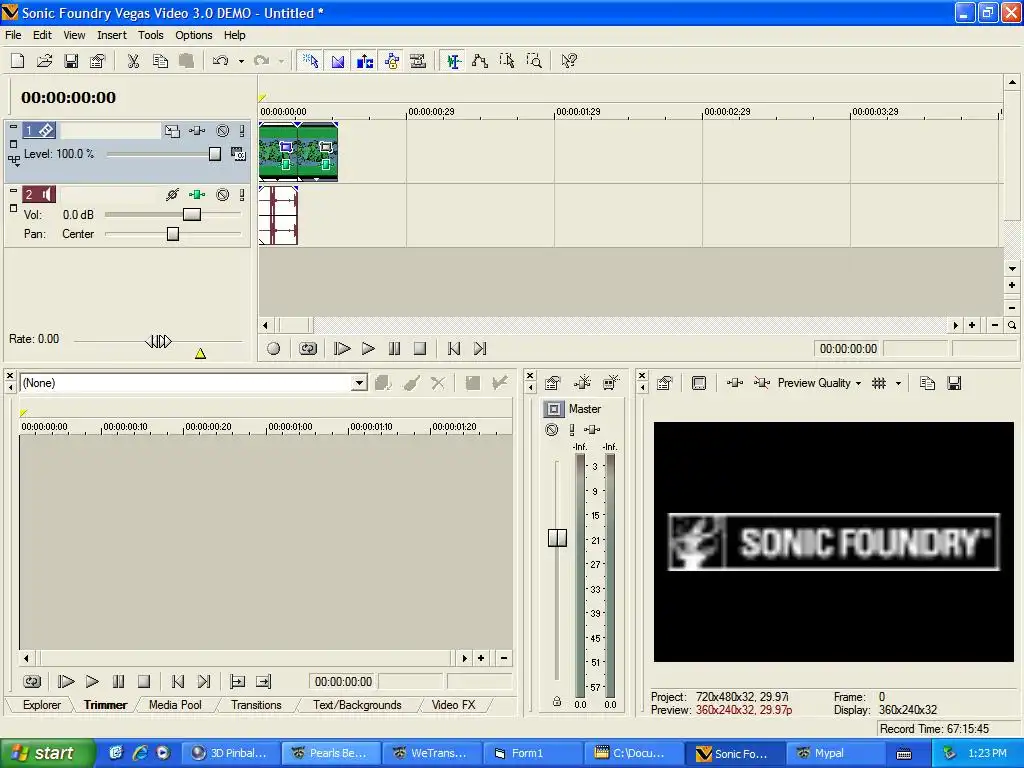Image resolution: width=1024 pixels, height=768 pixels.
Task: Mute audio track 2
Action: pyautogui.click(x=223, y=195)
